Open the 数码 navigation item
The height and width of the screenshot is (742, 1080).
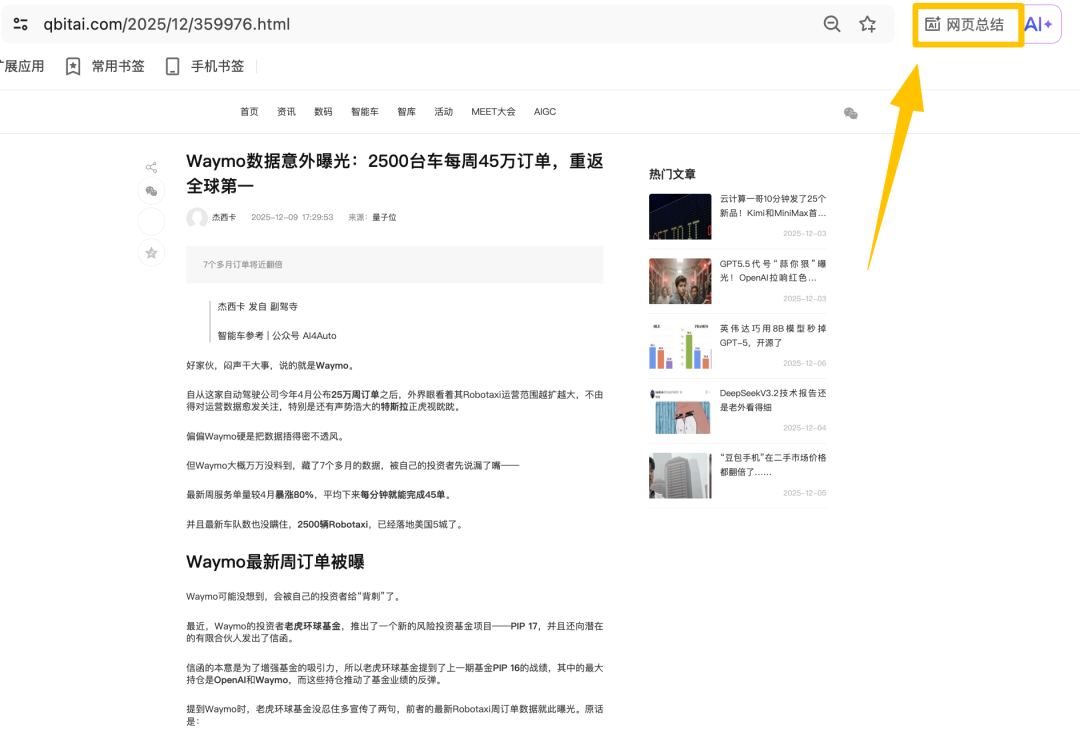[323, 112]
